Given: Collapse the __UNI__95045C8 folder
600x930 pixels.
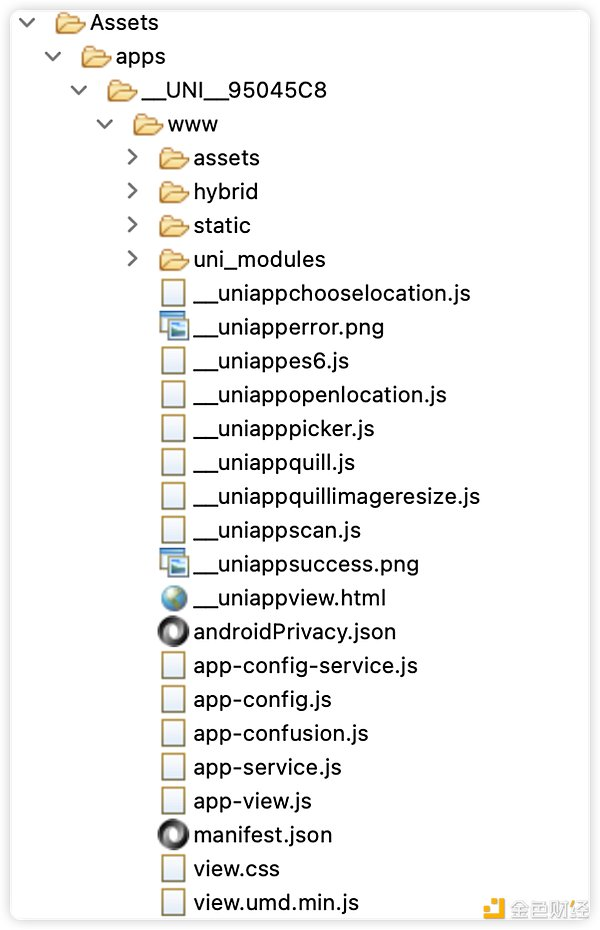Looking at the screenshot, I should 79,90.
